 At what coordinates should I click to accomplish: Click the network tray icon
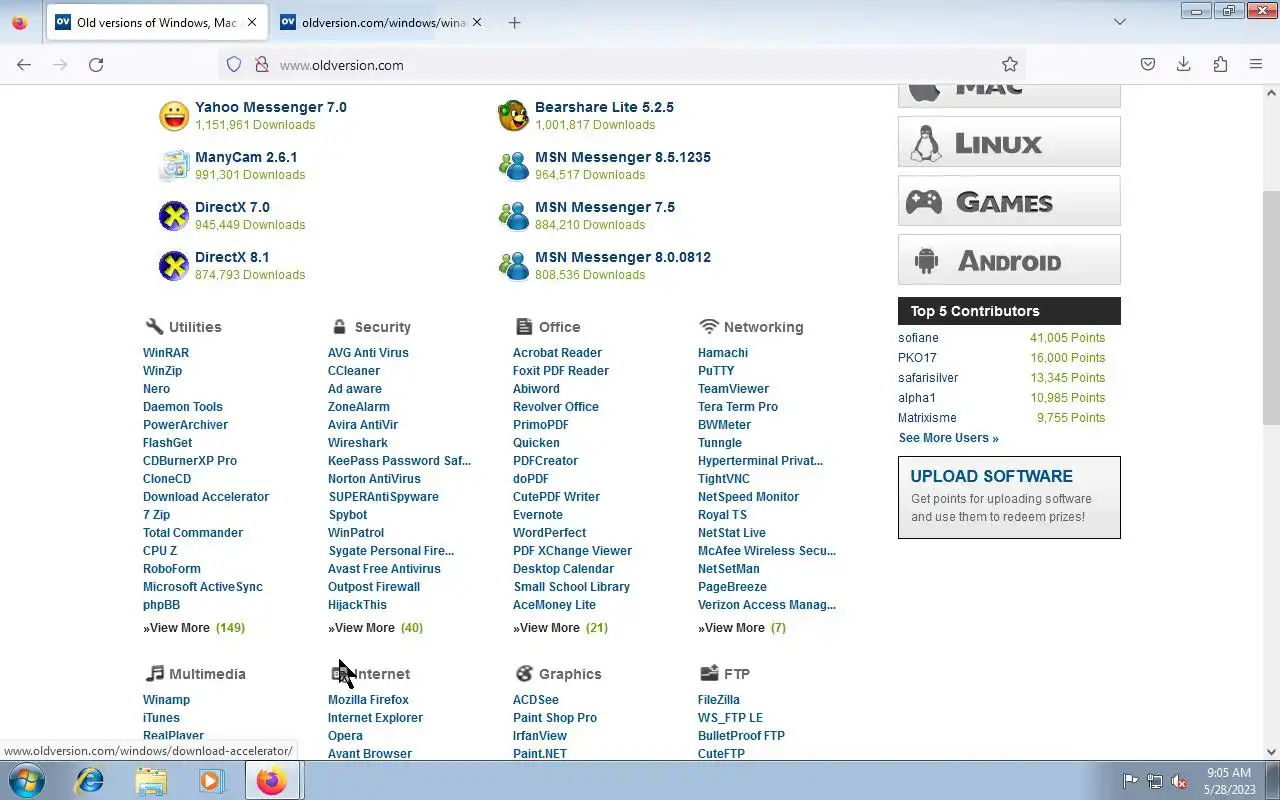click(x=1155, y=781)
